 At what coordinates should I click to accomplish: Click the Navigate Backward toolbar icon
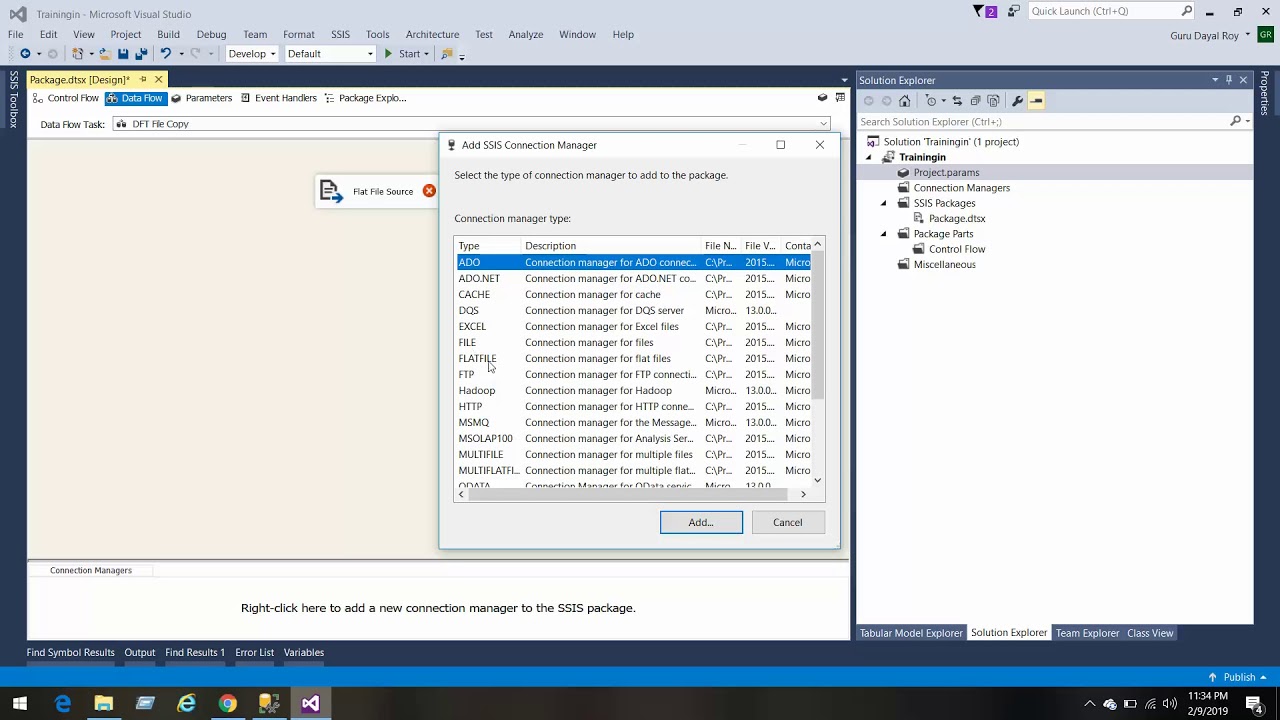[25, 54]
